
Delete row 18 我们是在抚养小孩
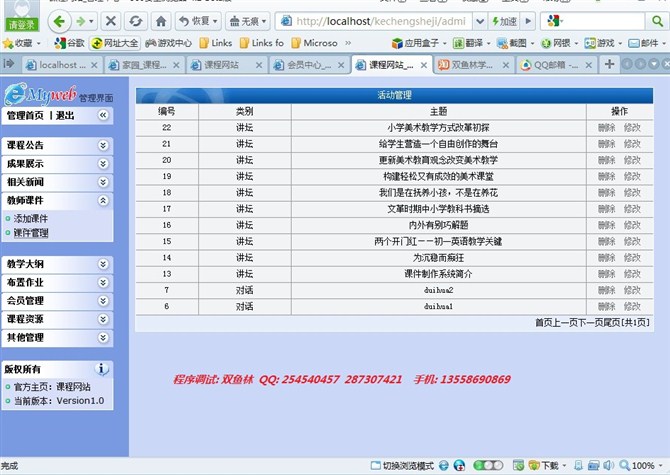(606, 192)
